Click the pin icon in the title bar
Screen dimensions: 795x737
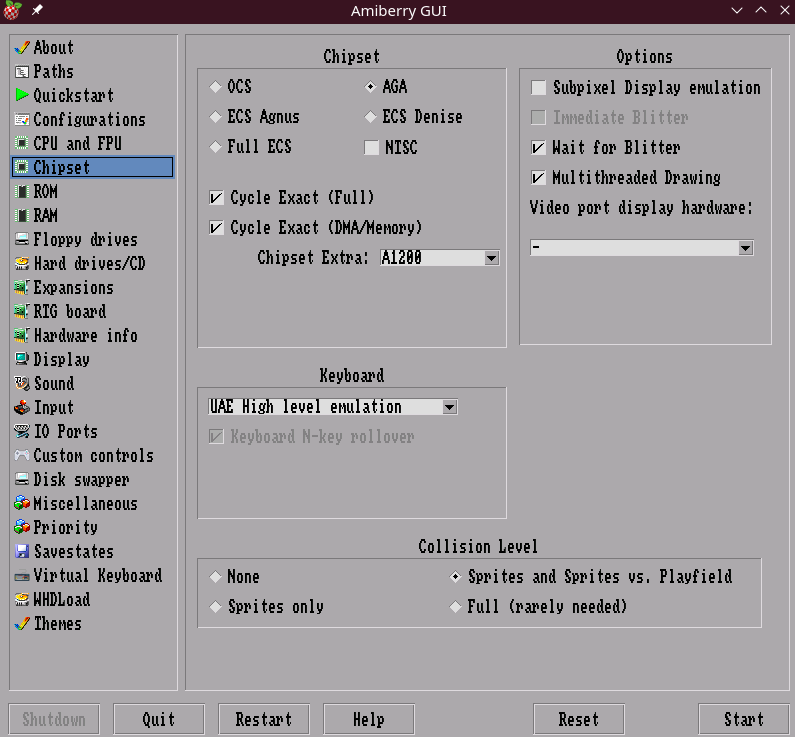coord(37,10)
